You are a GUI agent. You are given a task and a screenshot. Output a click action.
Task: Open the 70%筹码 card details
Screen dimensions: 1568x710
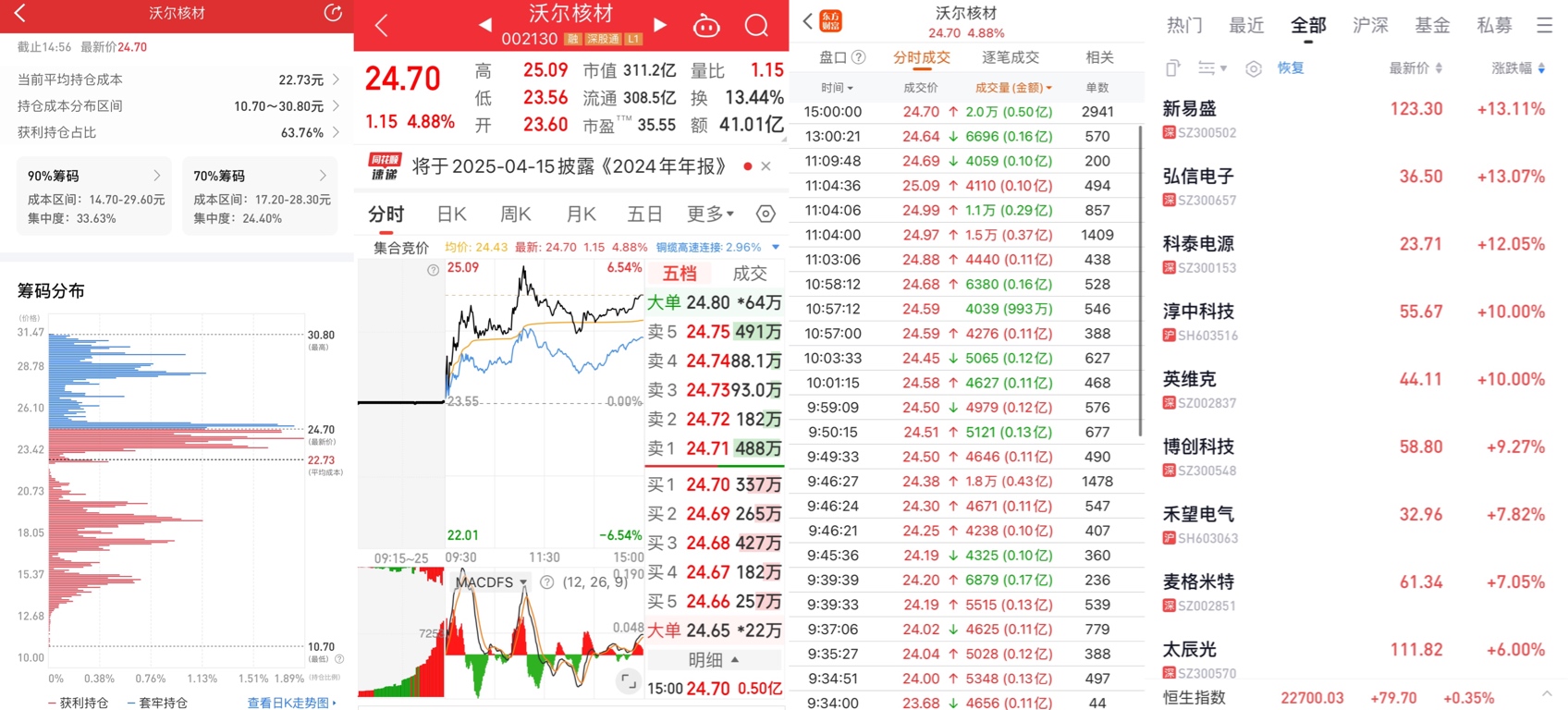click(x=260, y=196)
